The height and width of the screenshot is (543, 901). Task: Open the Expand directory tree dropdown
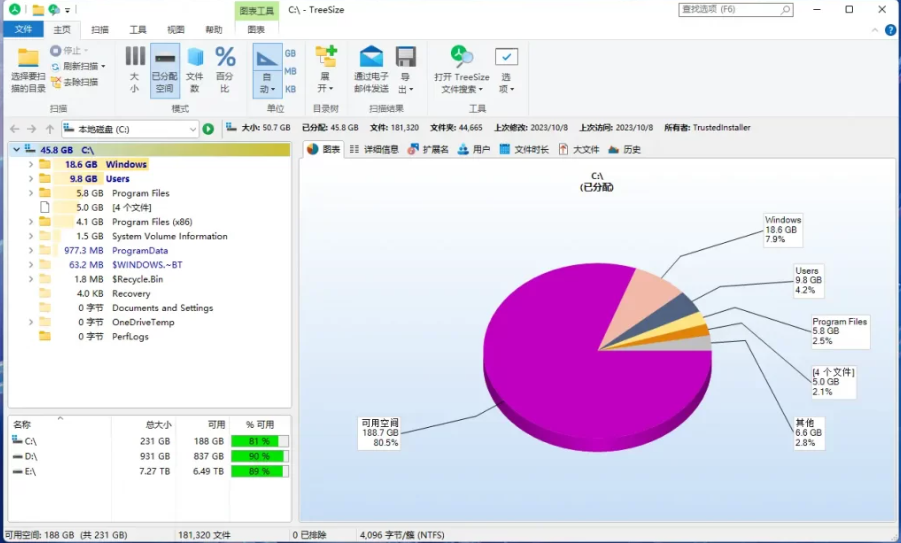326,70
